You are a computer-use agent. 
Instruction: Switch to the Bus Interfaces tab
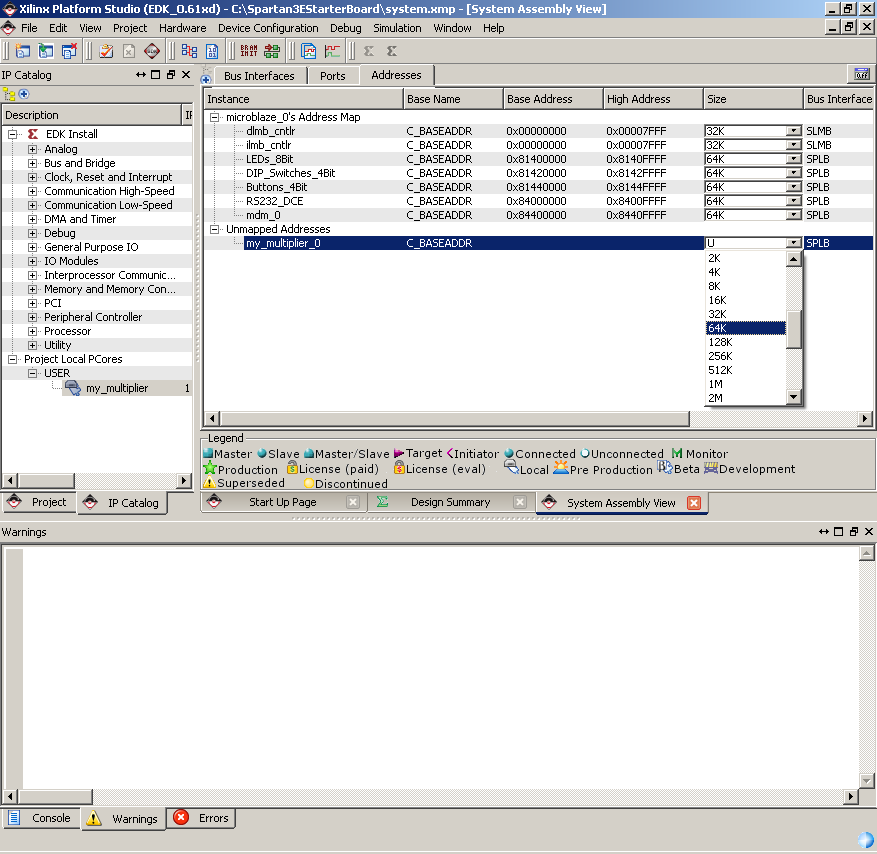click(x=259, y=76)
